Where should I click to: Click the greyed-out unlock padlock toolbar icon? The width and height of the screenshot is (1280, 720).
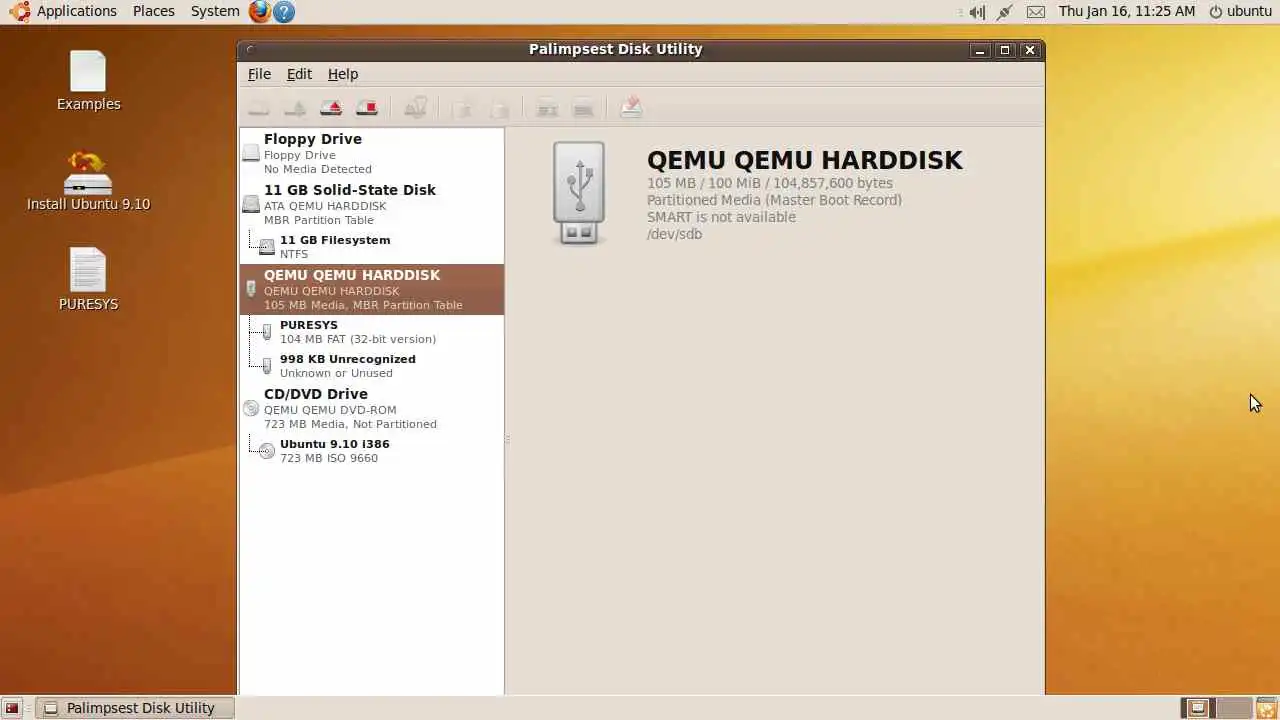[463, 107]
